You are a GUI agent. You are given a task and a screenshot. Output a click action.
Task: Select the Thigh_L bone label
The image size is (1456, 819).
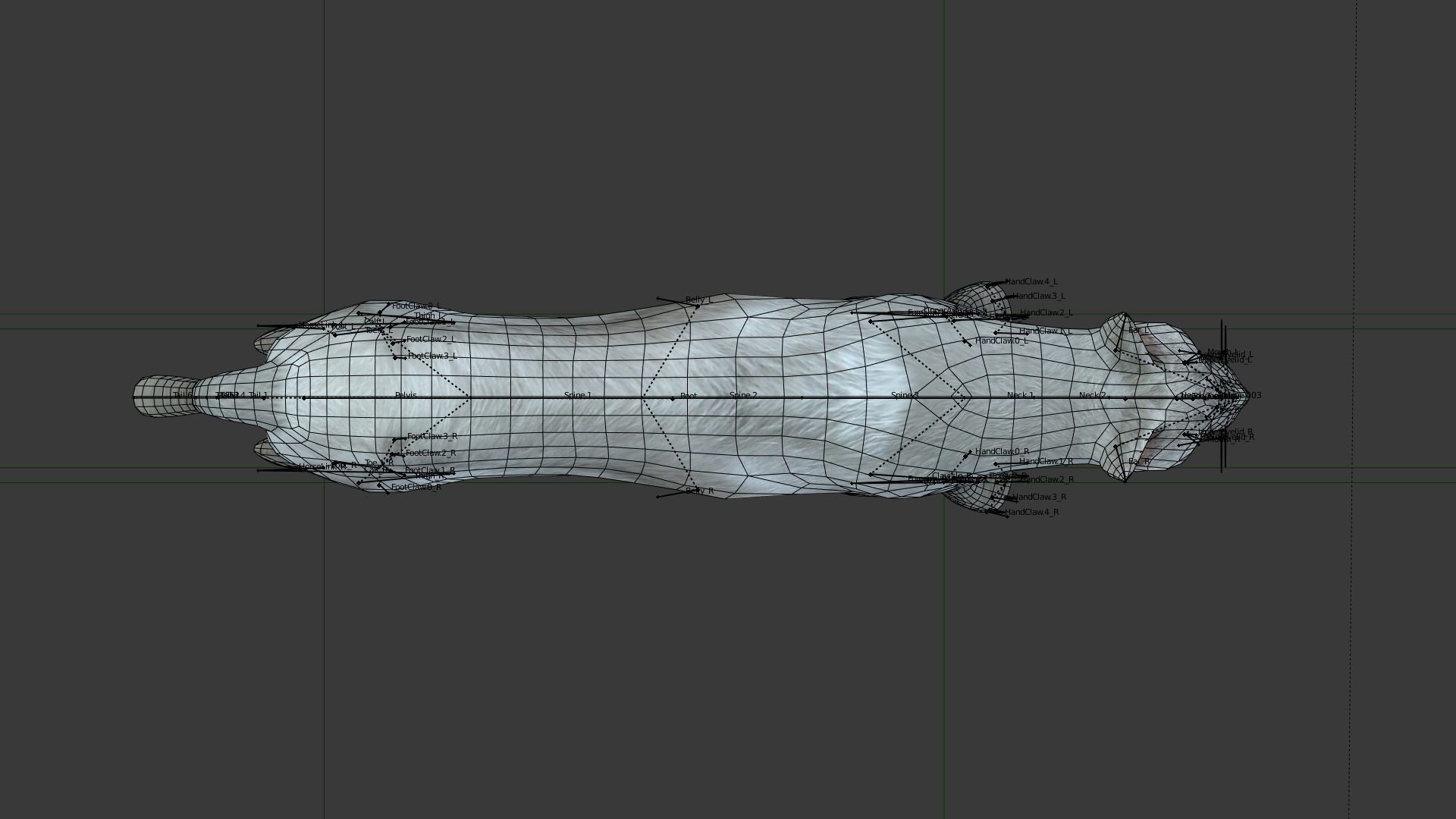click(x=430, y=315)
